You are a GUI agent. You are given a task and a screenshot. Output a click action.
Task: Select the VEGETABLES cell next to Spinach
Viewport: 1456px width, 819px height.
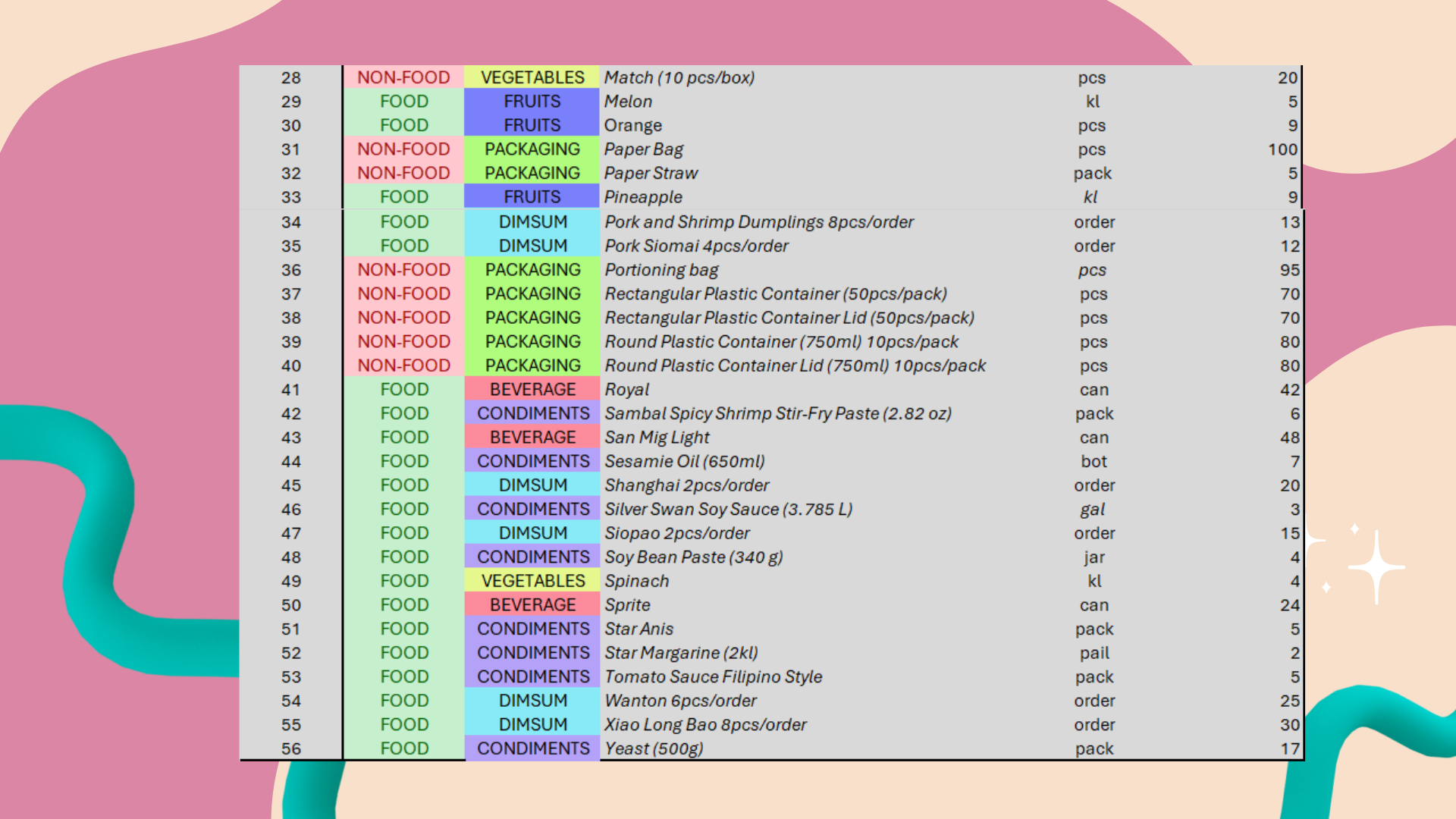point(532,580)
